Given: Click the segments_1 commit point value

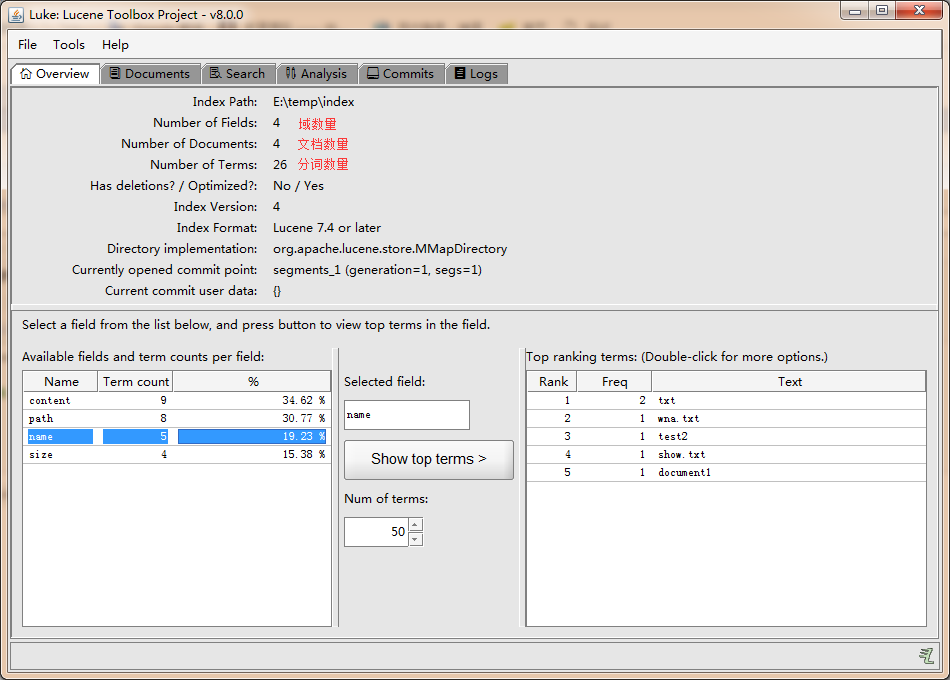Looking at the screenshot, I should [x=377, y=270].
